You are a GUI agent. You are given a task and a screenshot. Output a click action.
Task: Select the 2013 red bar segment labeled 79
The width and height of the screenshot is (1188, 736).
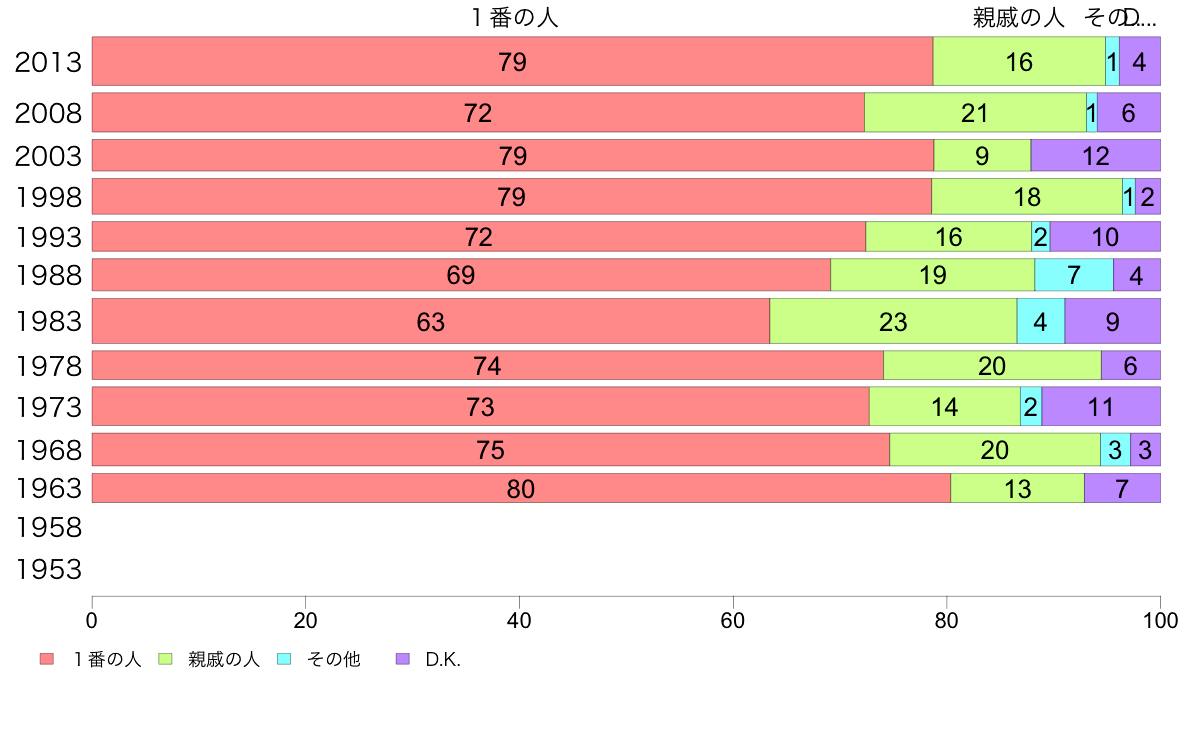[512, 62]
